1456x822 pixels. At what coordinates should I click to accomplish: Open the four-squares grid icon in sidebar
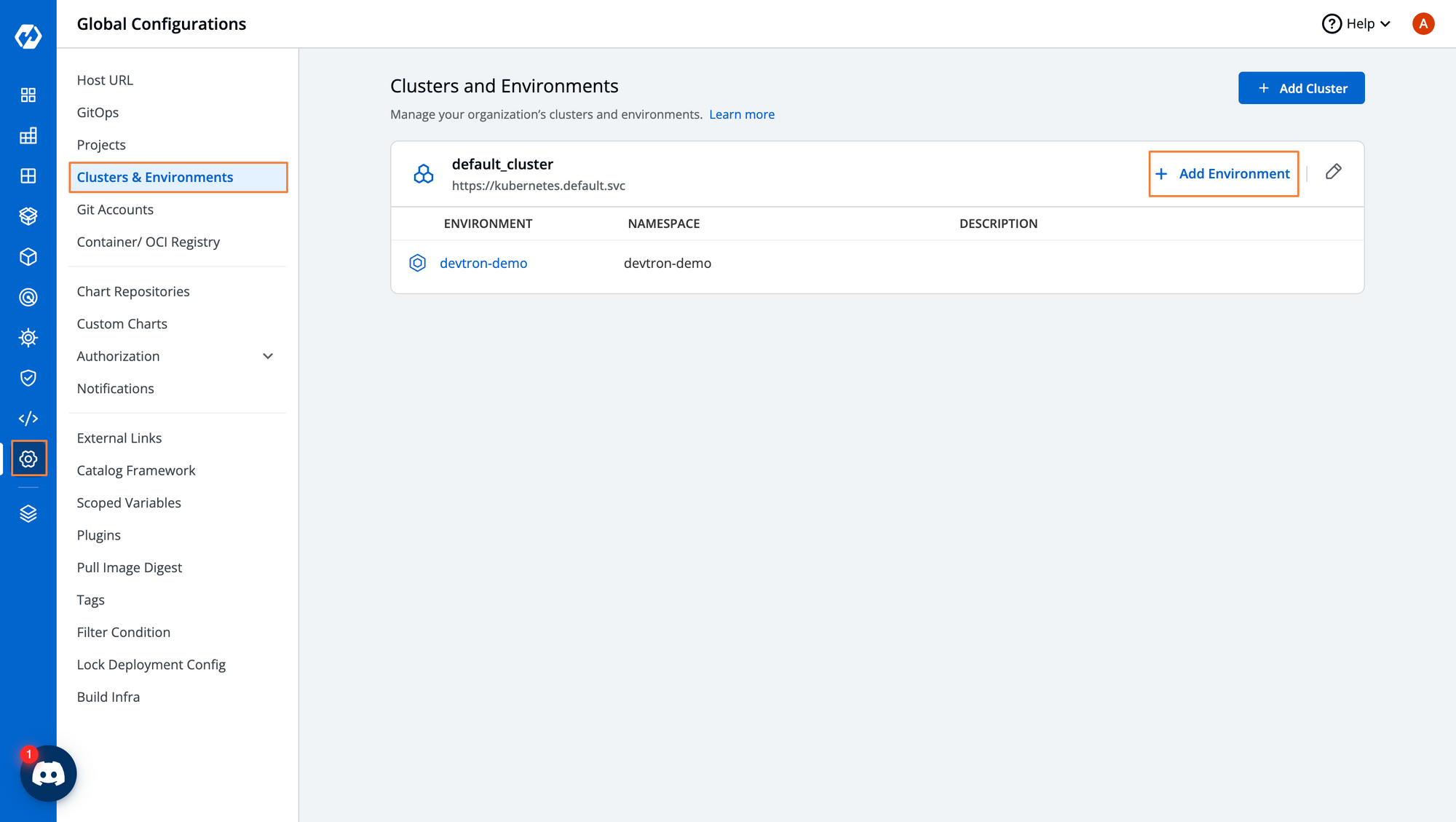coord(28,95)
